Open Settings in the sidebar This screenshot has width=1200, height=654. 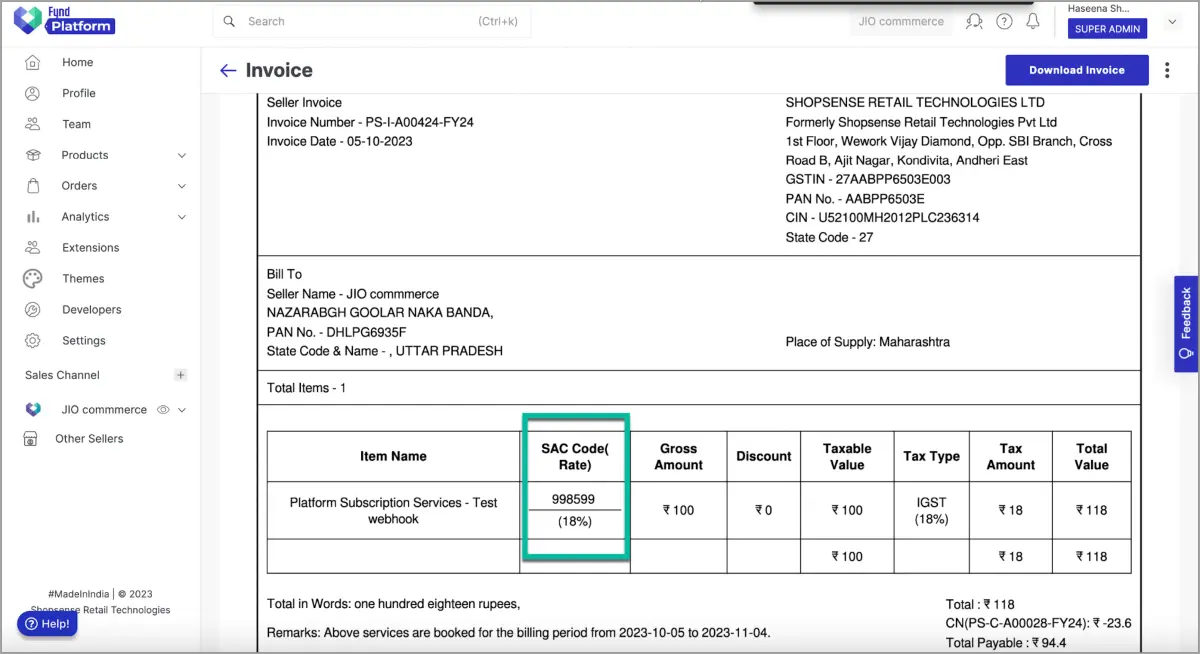[x=84, y=340]
